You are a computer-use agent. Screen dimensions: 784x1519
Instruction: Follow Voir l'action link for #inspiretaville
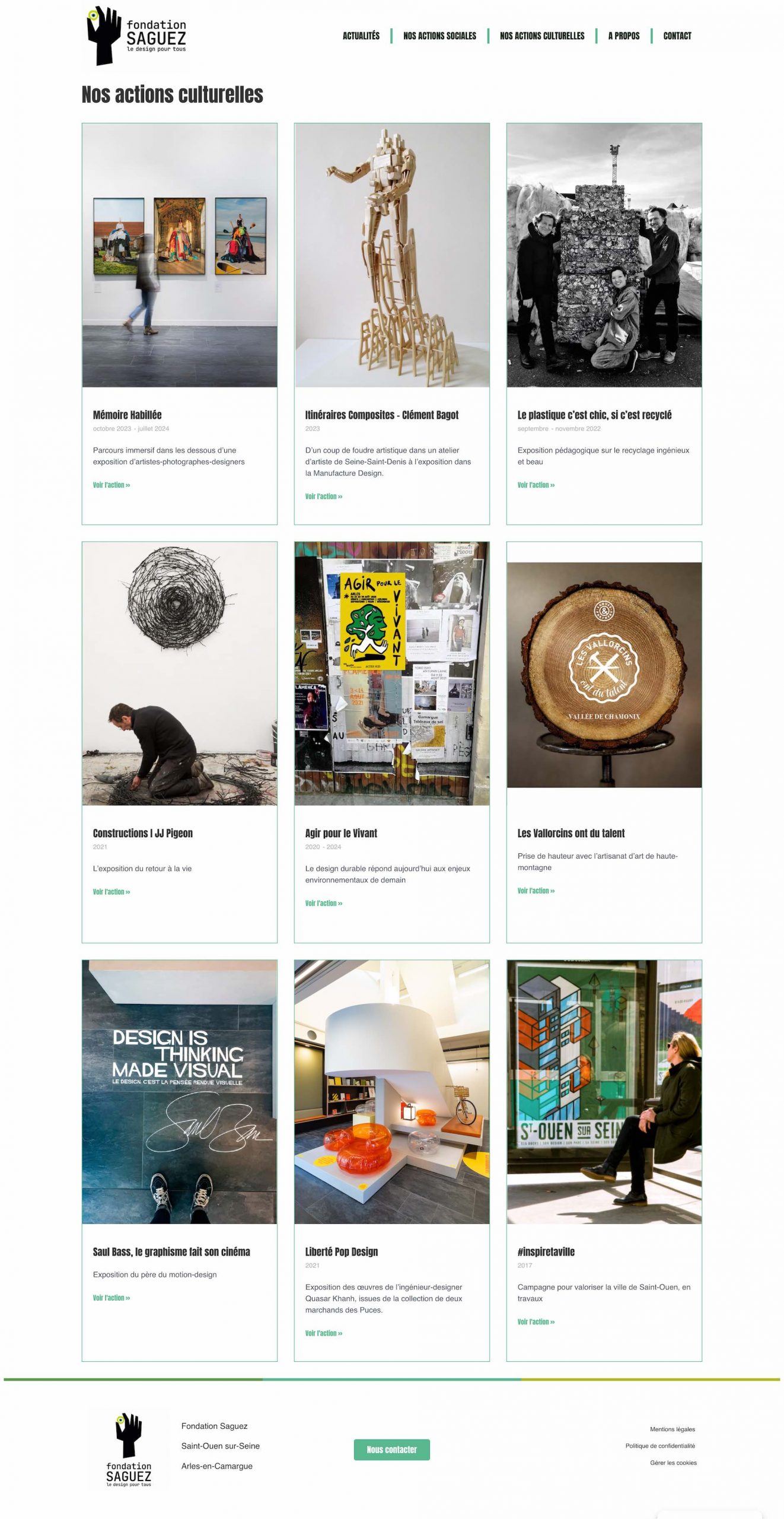[536, 1322]
